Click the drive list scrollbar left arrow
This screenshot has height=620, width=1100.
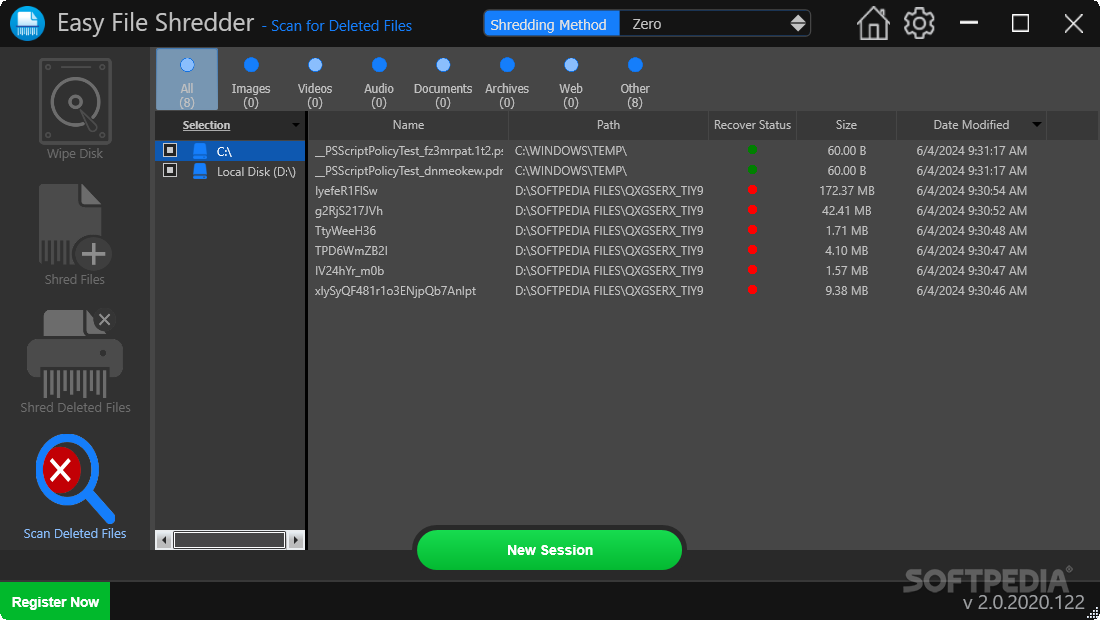pyautogui.click(x=163, y=540)
